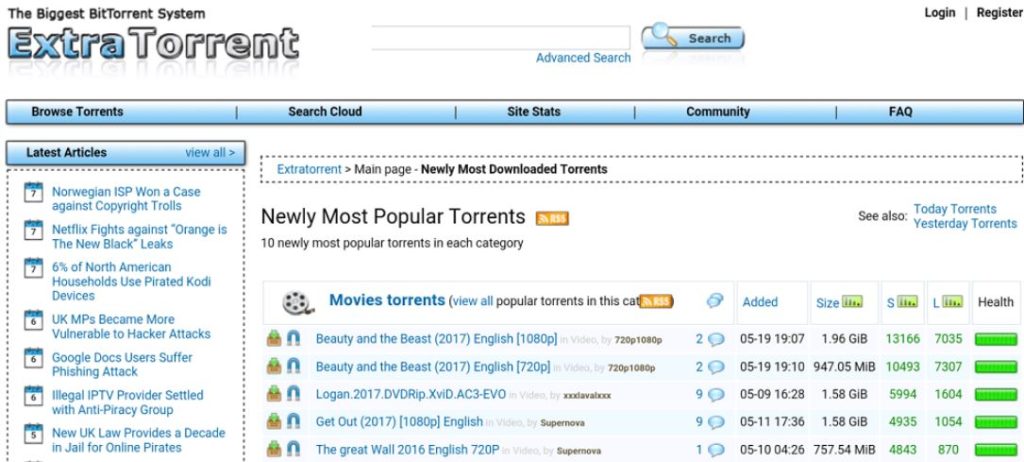1024x462 pixels.
Task: Open Get Out (2017) [1080p] English torrent
Action: point(399,422)
